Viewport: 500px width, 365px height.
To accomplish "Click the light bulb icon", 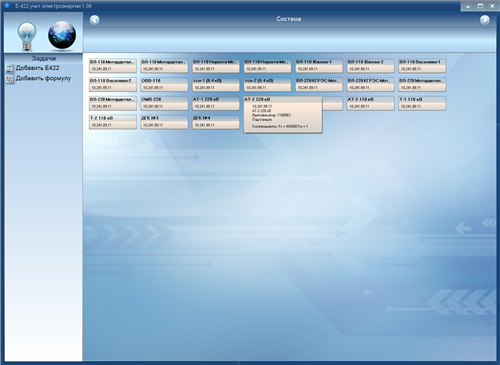I will (x=27, y=36).
